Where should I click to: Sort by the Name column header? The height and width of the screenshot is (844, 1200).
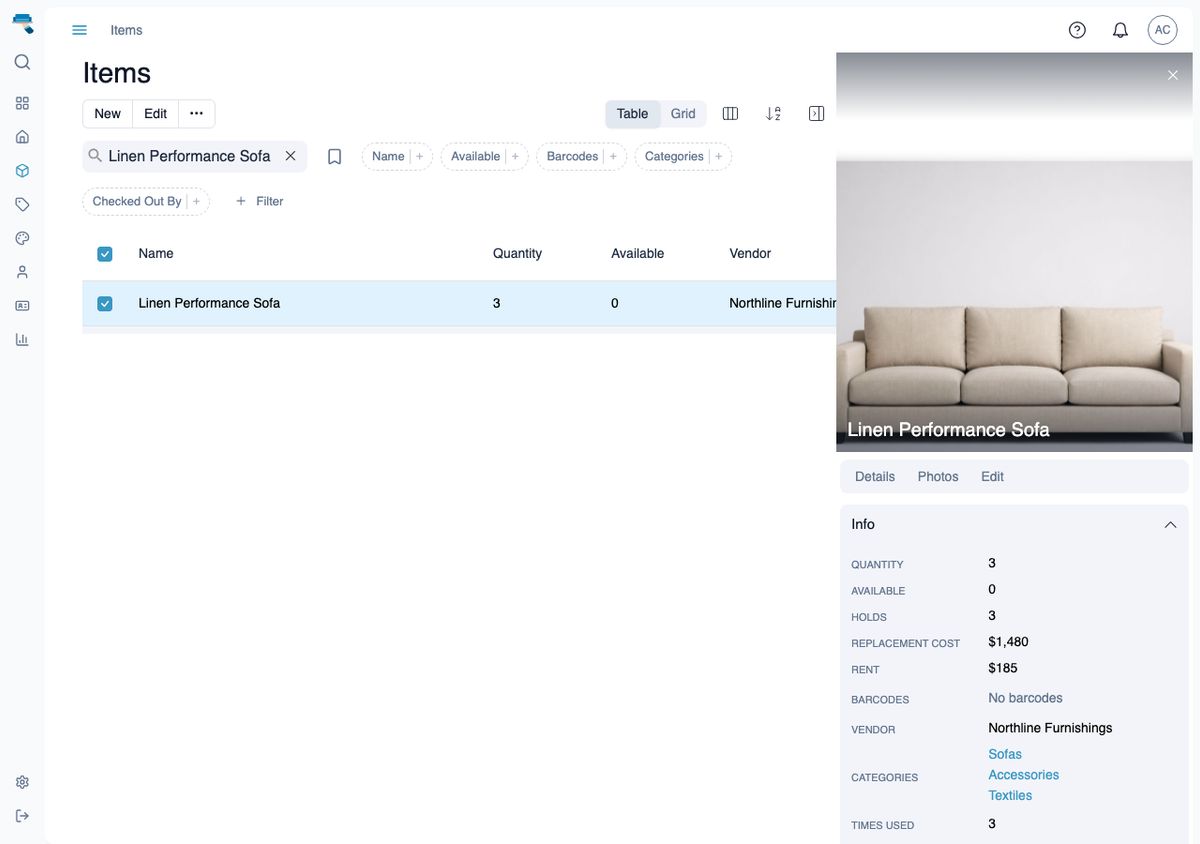(x=156, y=254)
